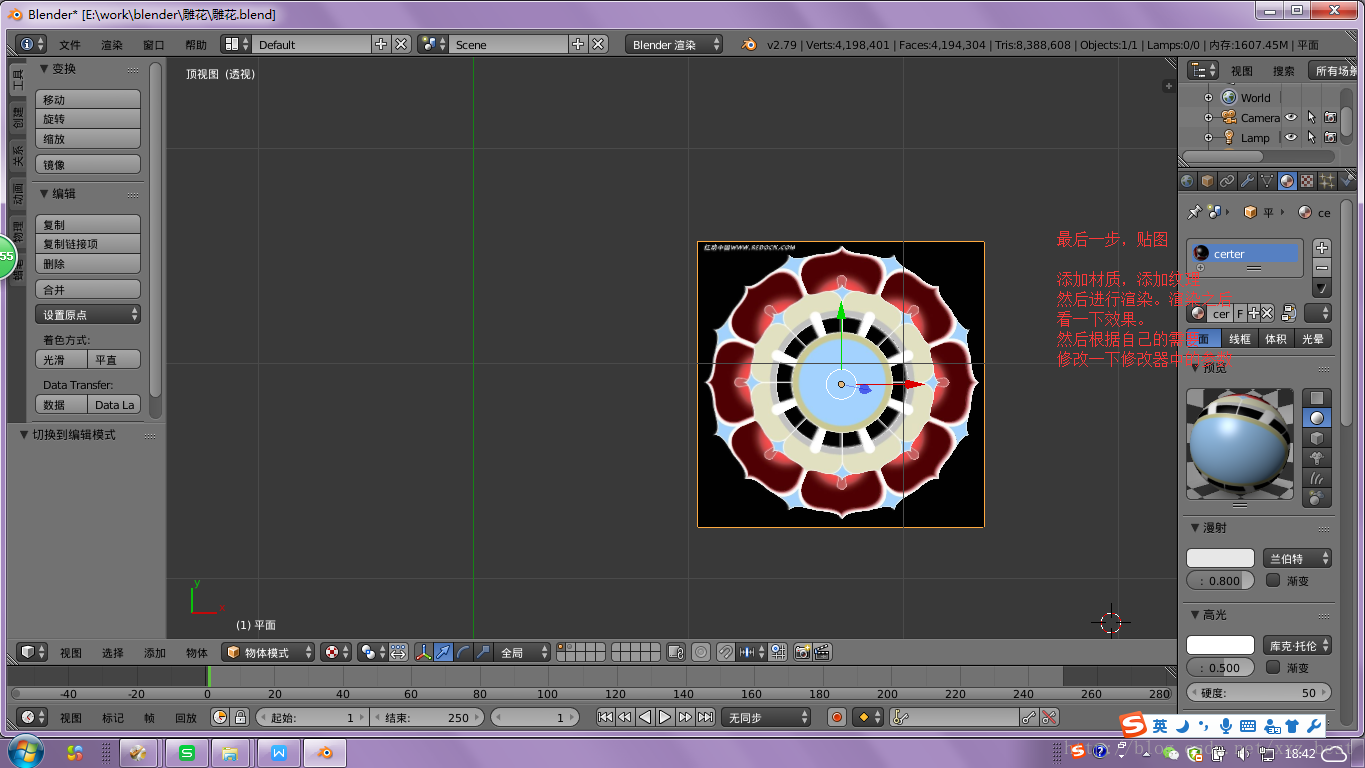Viewport: 1365px width, 768px height.
Task: Open the Window menu in the header
Action: [153, 45]
